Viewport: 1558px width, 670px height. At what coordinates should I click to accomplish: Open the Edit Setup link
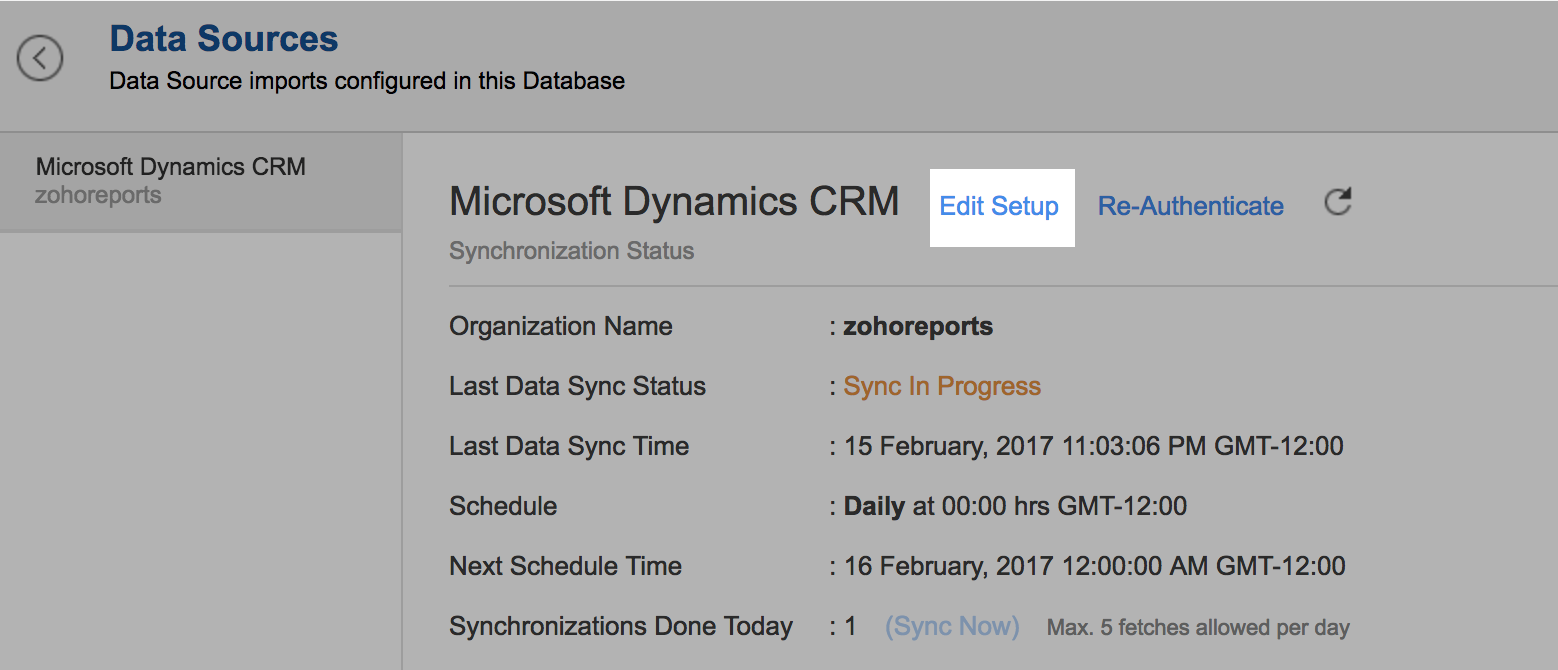[999, 206]
